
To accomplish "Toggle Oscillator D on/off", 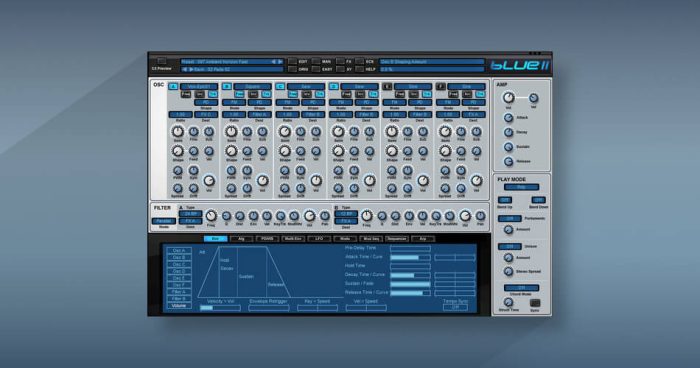I will point(333,87).
